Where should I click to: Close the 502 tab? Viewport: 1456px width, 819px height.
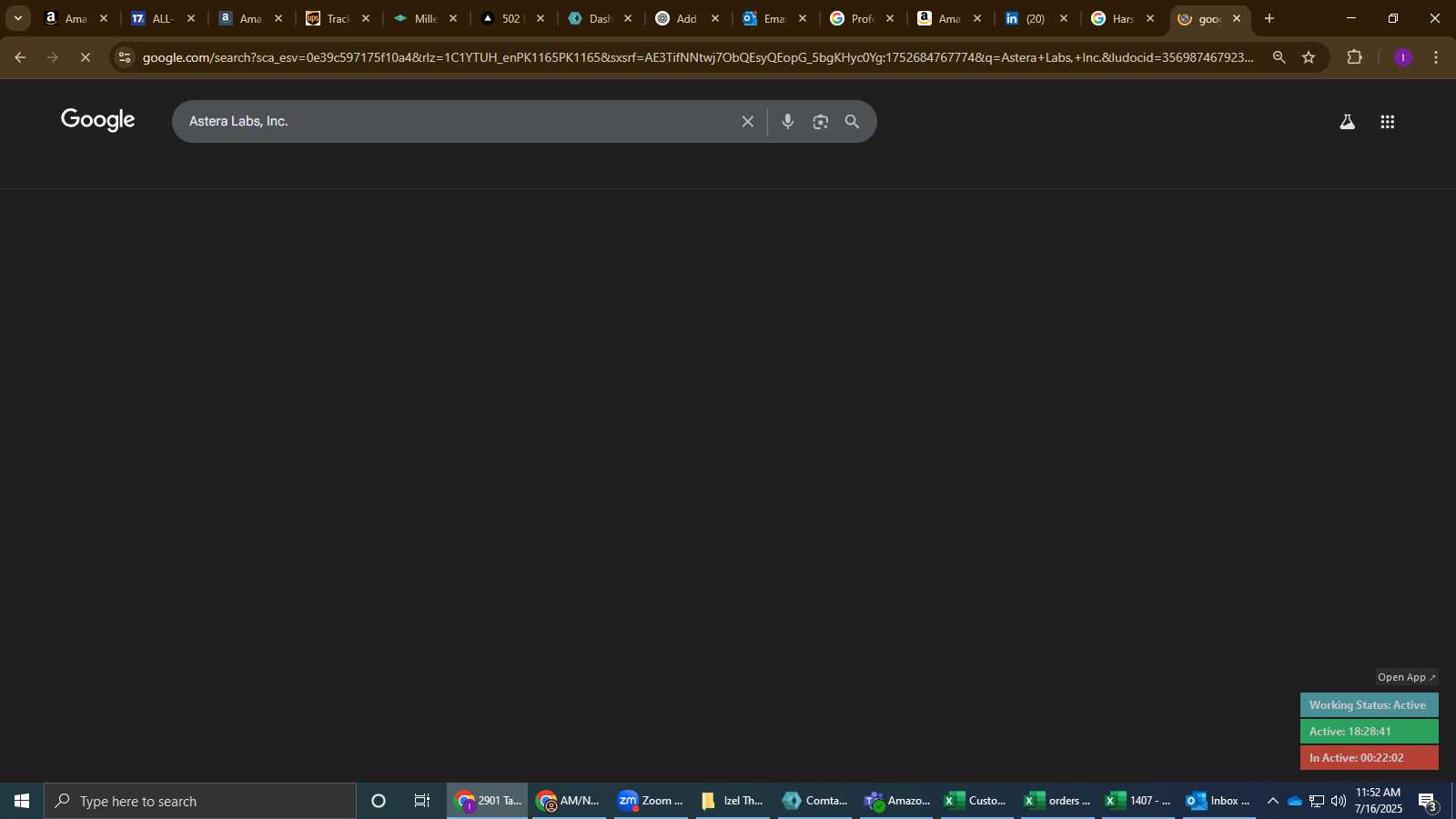pos(541,18)
